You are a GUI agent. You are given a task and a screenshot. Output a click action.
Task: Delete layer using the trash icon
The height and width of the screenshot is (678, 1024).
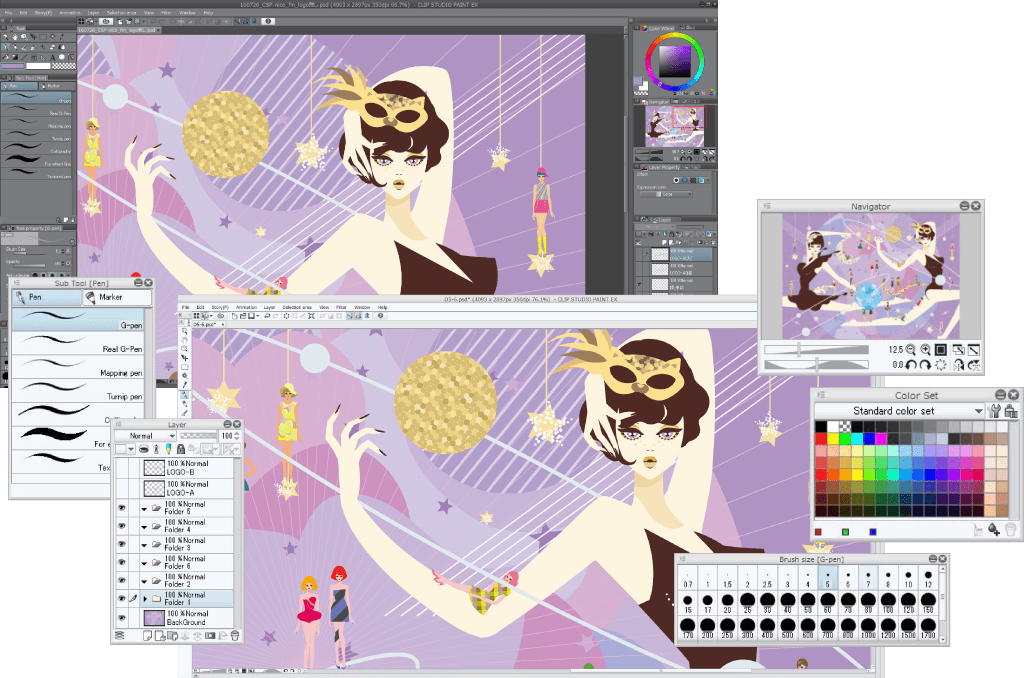pyautogui.click(x=234, y=635)
